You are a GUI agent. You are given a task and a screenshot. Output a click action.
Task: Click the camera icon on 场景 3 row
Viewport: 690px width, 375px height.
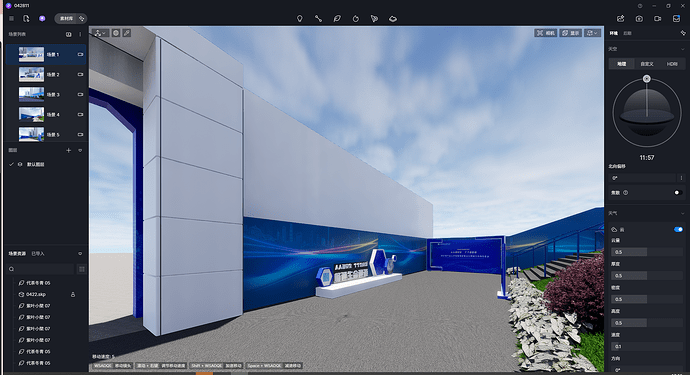81,95
